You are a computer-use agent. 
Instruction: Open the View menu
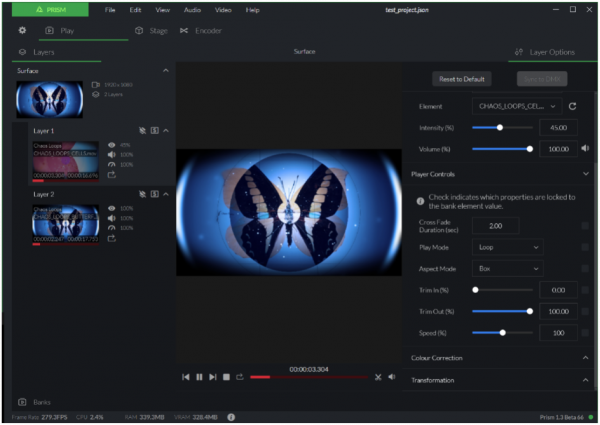[162, 10]
